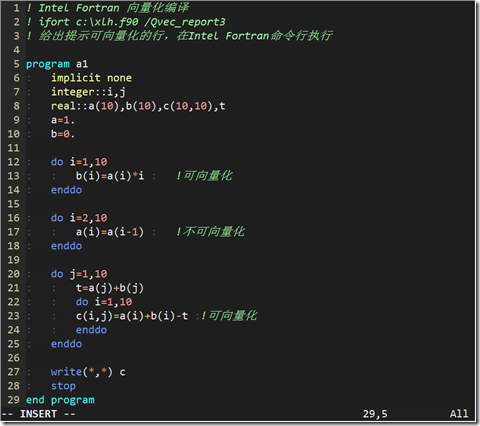Screen dimensions: 480x426
Task: Click line number 4 in the gutter
Action: tap(16, 50)
